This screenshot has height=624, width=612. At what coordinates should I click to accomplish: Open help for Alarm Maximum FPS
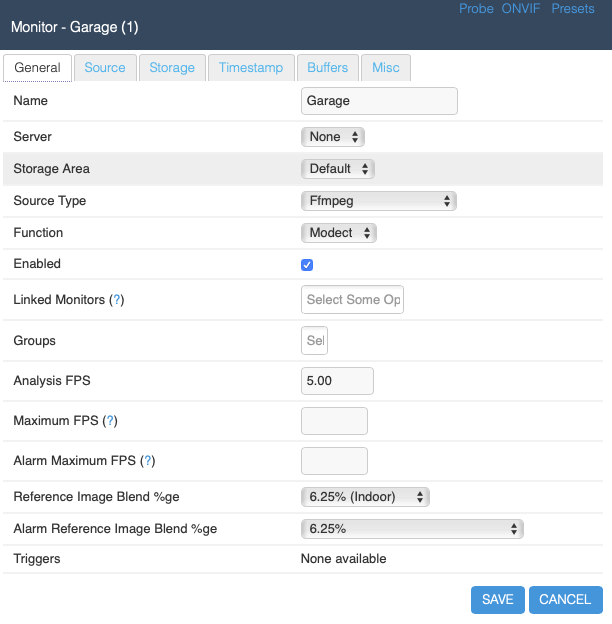148,460
